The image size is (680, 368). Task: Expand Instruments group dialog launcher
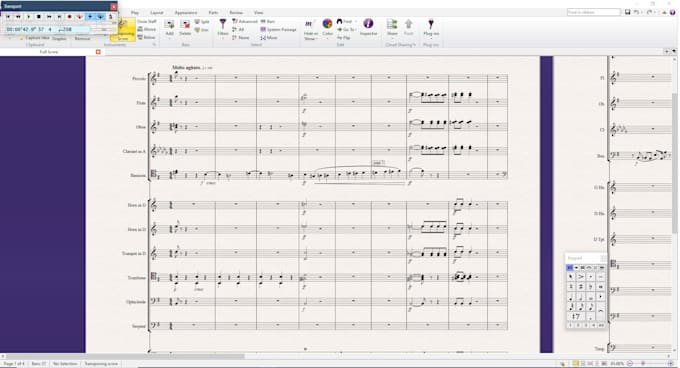click(154, 45)
